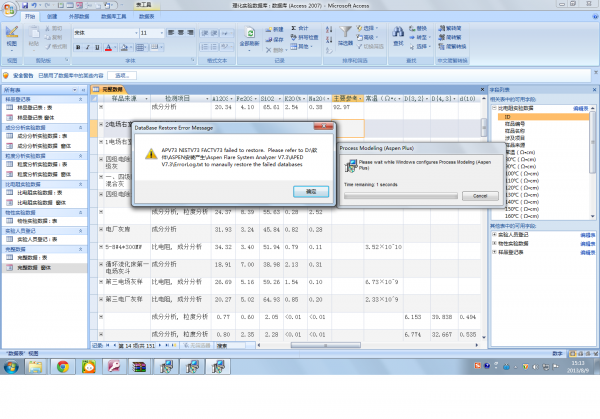Switch to the 创建 ribbon tab
600x419 pixels.
pos(52,16)
